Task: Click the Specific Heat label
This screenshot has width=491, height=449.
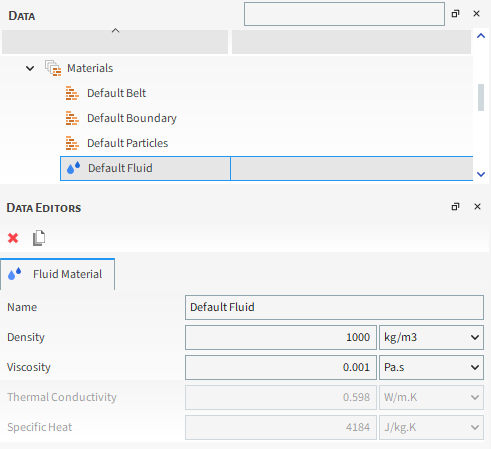Action: tap(40, 427)
